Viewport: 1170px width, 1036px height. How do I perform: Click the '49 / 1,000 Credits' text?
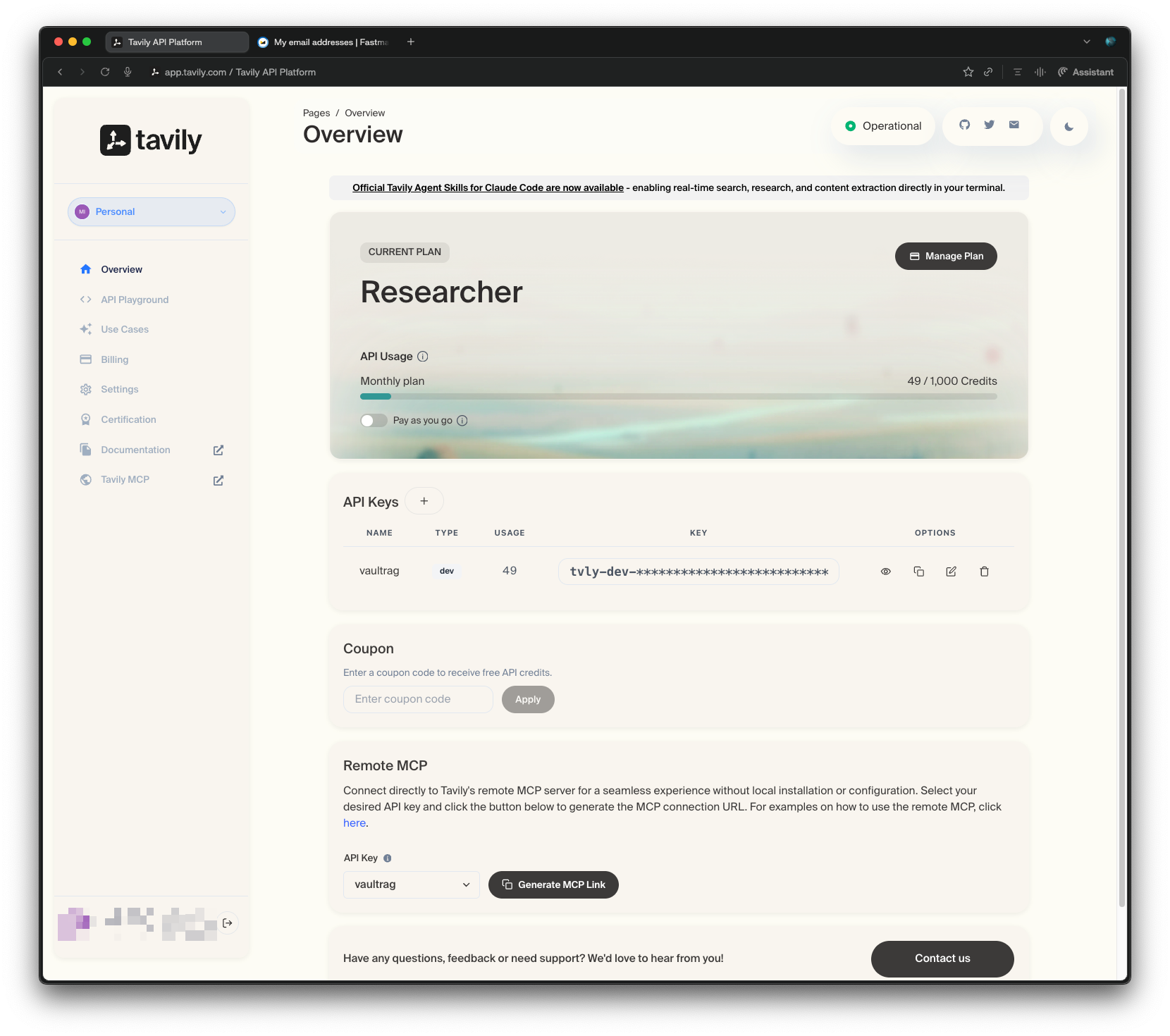click(952, 381)
